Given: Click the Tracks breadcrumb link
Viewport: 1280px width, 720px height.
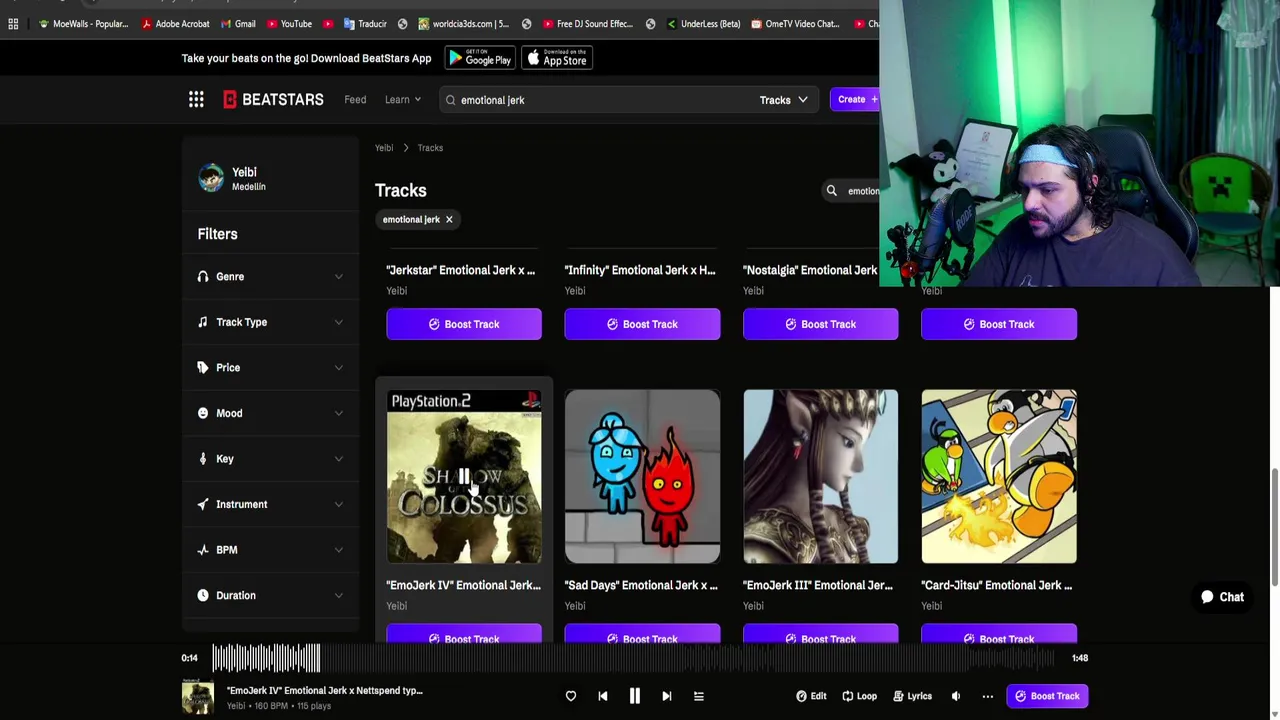Looking at the screenshot, I should click(430, 147).
